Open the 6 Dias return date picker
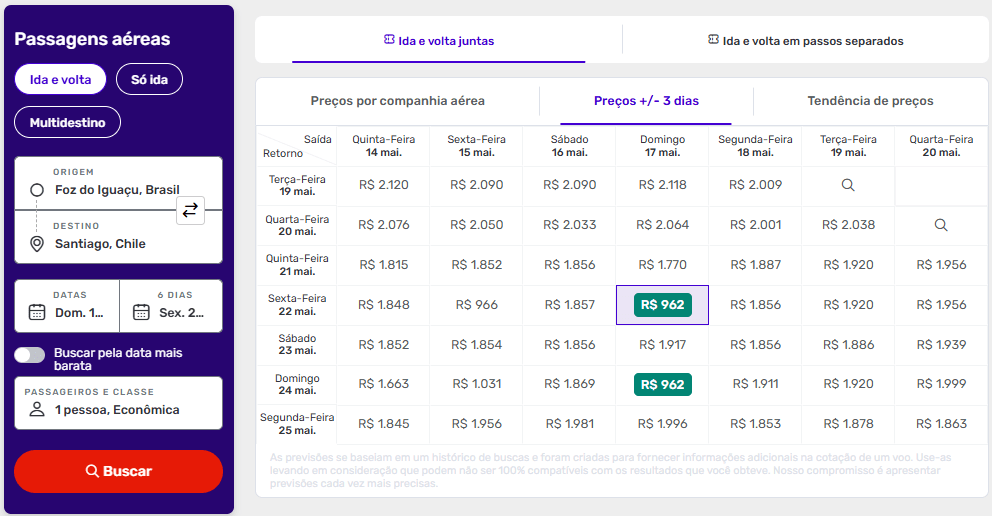 [x=171, y=306]
